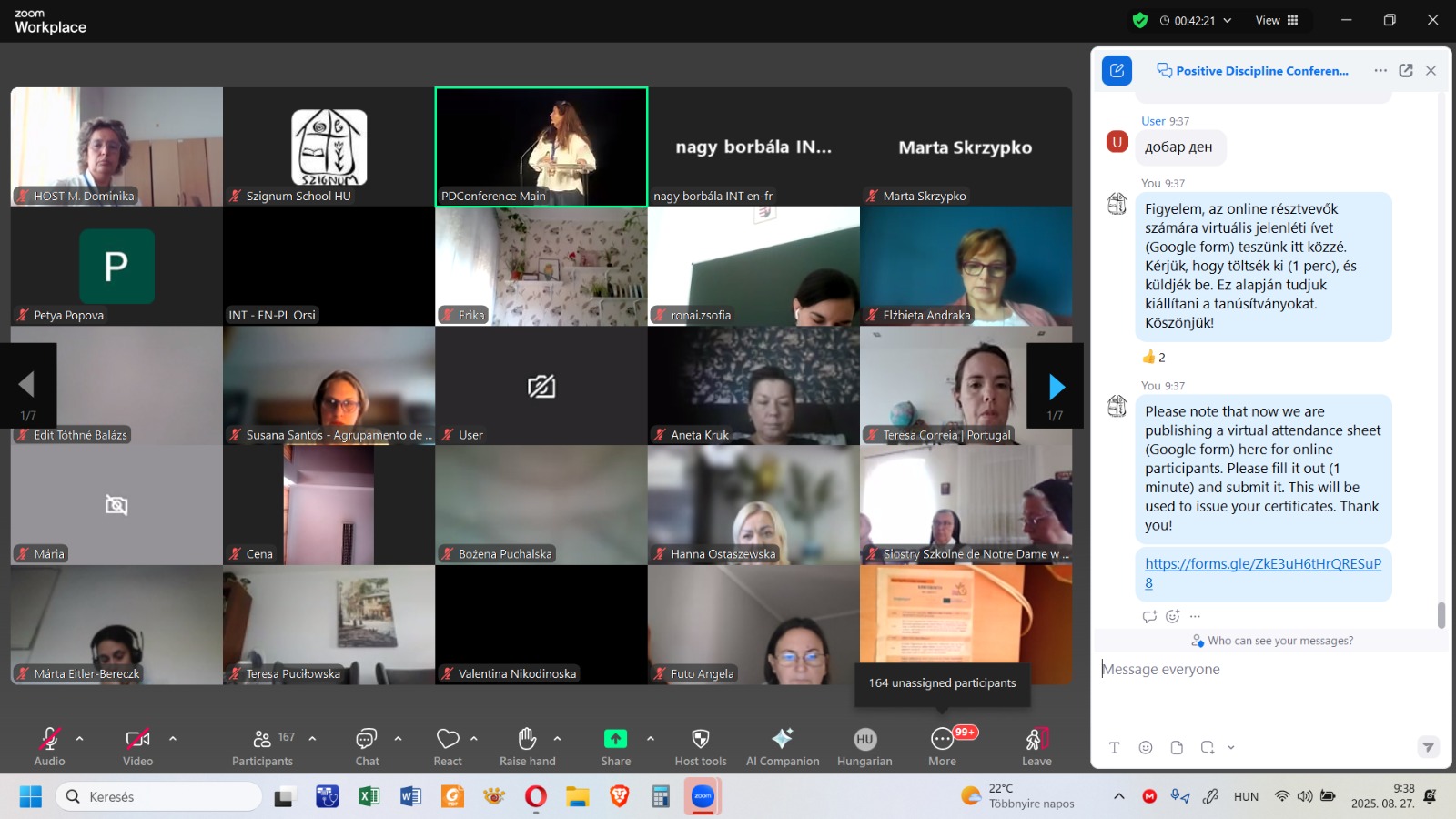The height and width of the screenshot is (819, 1456).
Task: Open the React emoji menu
Action: point(447,739)
